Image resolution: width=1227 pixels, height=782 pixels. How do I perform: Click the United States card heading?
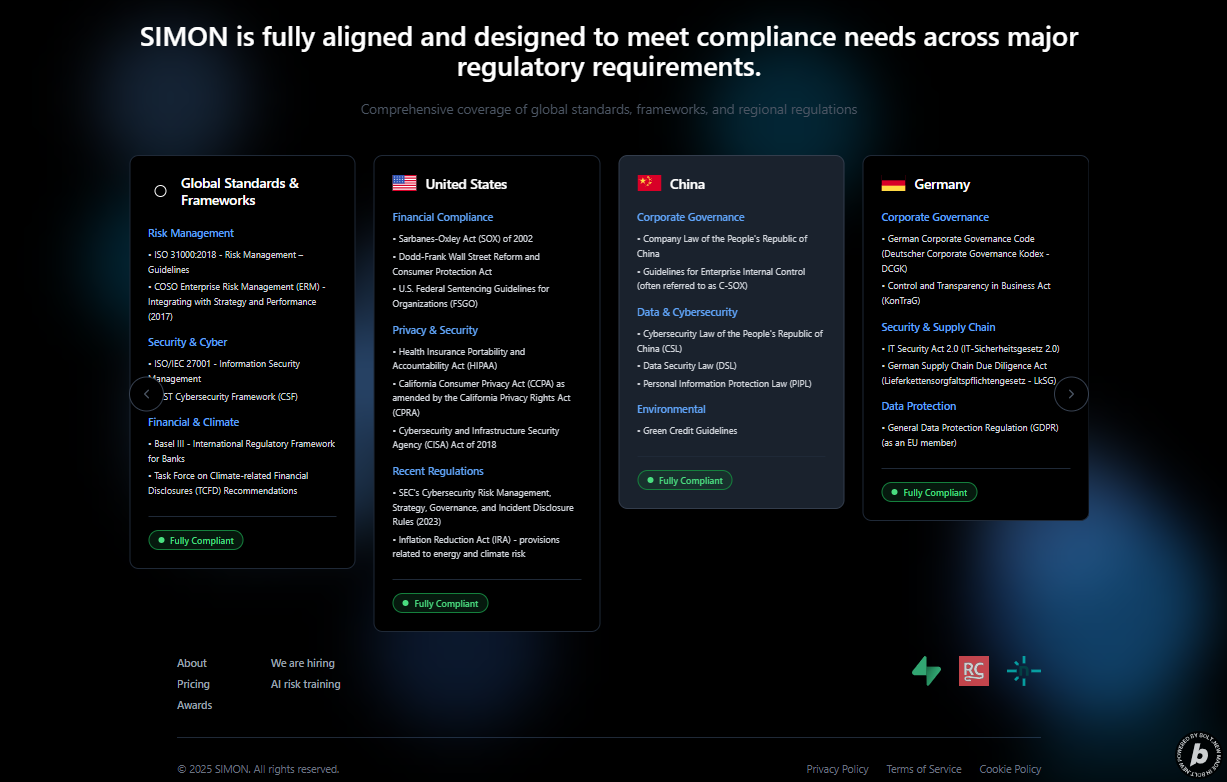coord(466,184)
